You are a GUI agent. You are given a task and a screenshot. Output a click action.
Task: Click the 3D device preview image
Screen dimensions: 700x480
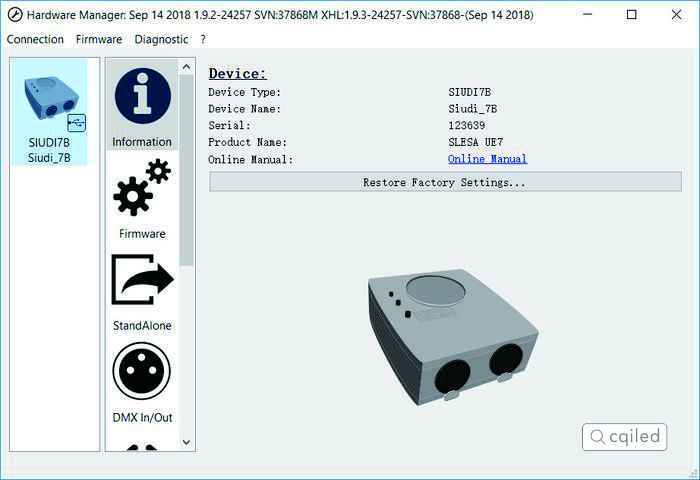coord(453,338)
